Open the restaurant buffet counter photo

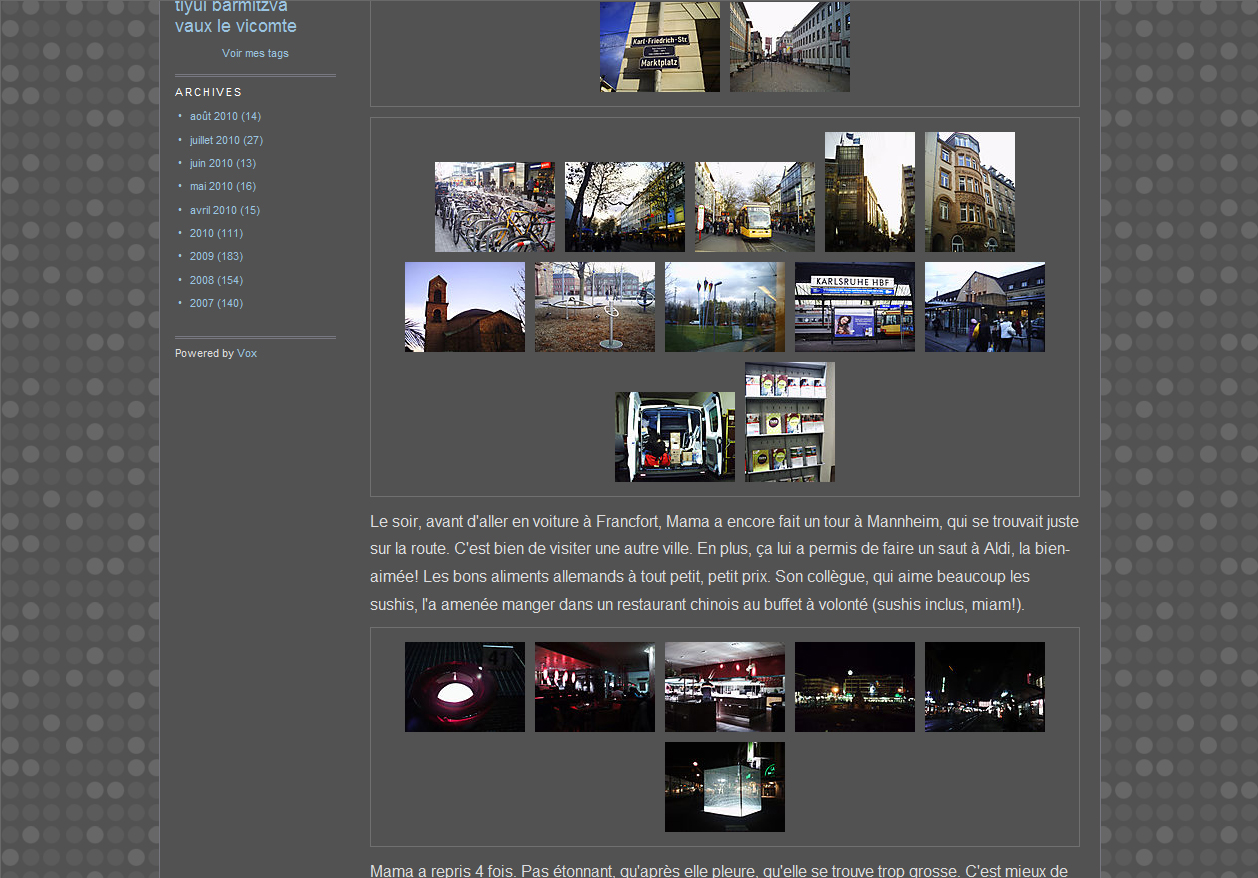pyautogui.click(x=724, y=687)
